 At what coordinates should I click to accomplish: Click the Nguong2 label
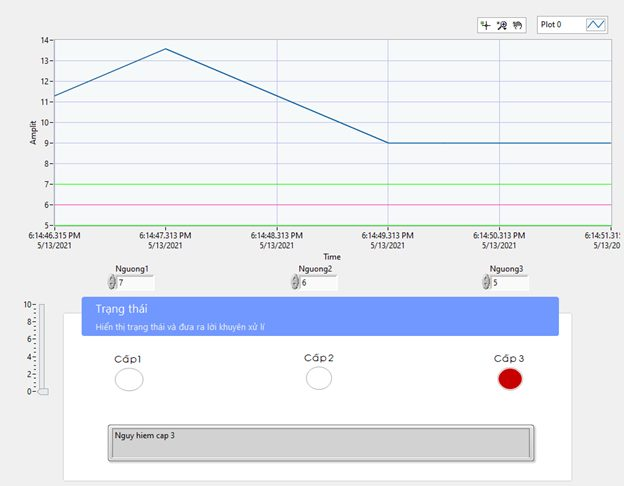coord(315,269)
